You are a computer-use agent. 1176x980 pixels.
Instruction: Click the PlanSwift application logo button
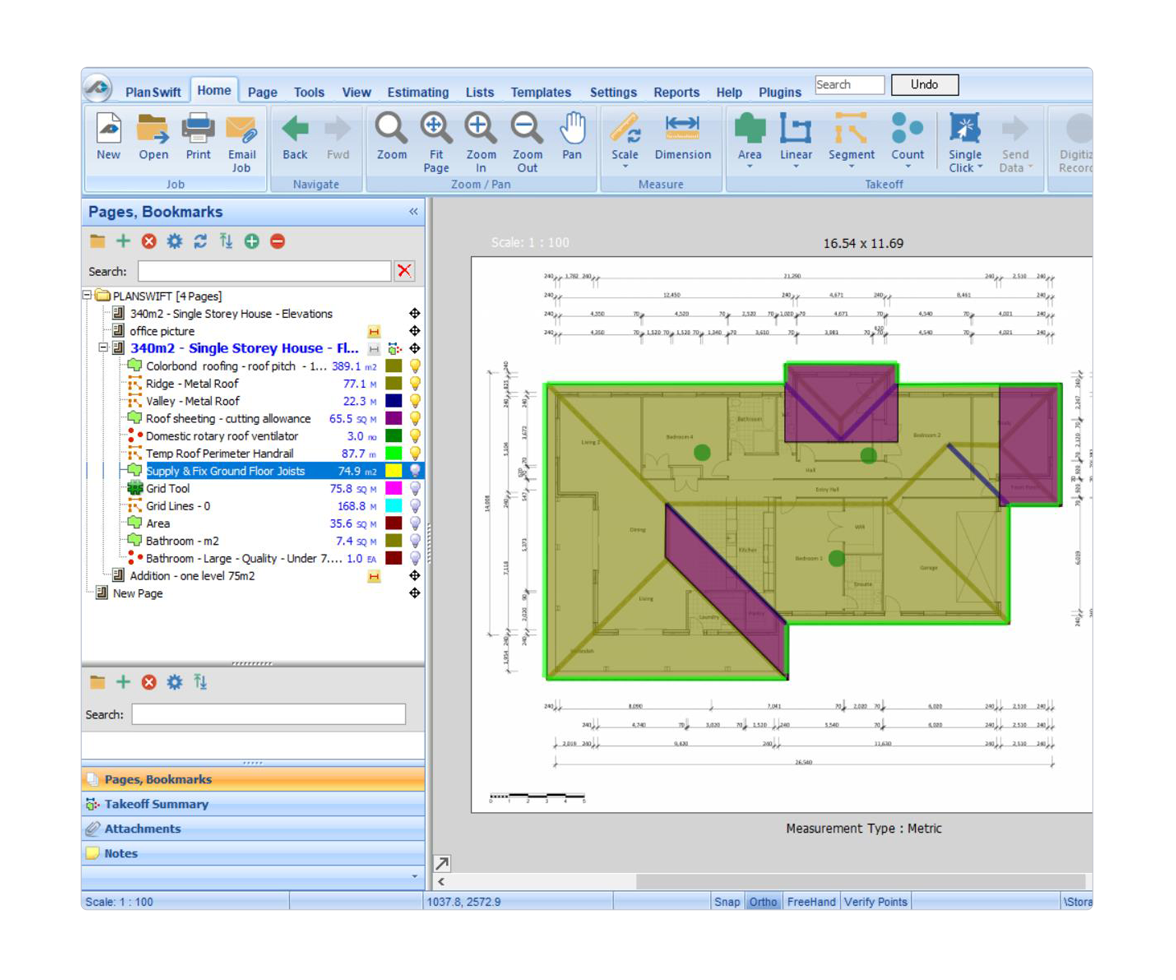98,88
